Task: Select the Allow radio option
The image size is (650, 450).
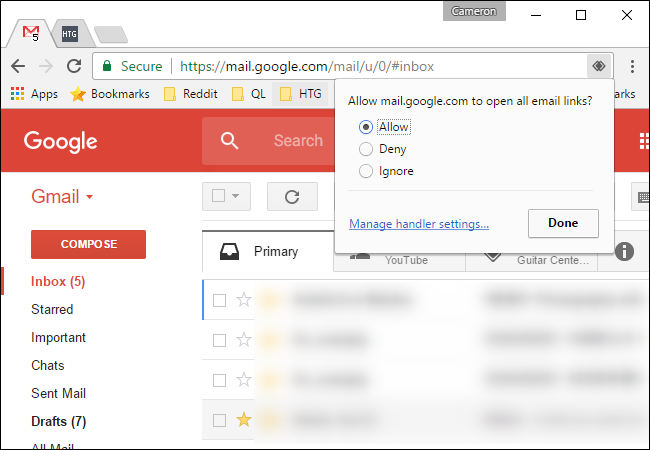Action: (x=366, y=127)
